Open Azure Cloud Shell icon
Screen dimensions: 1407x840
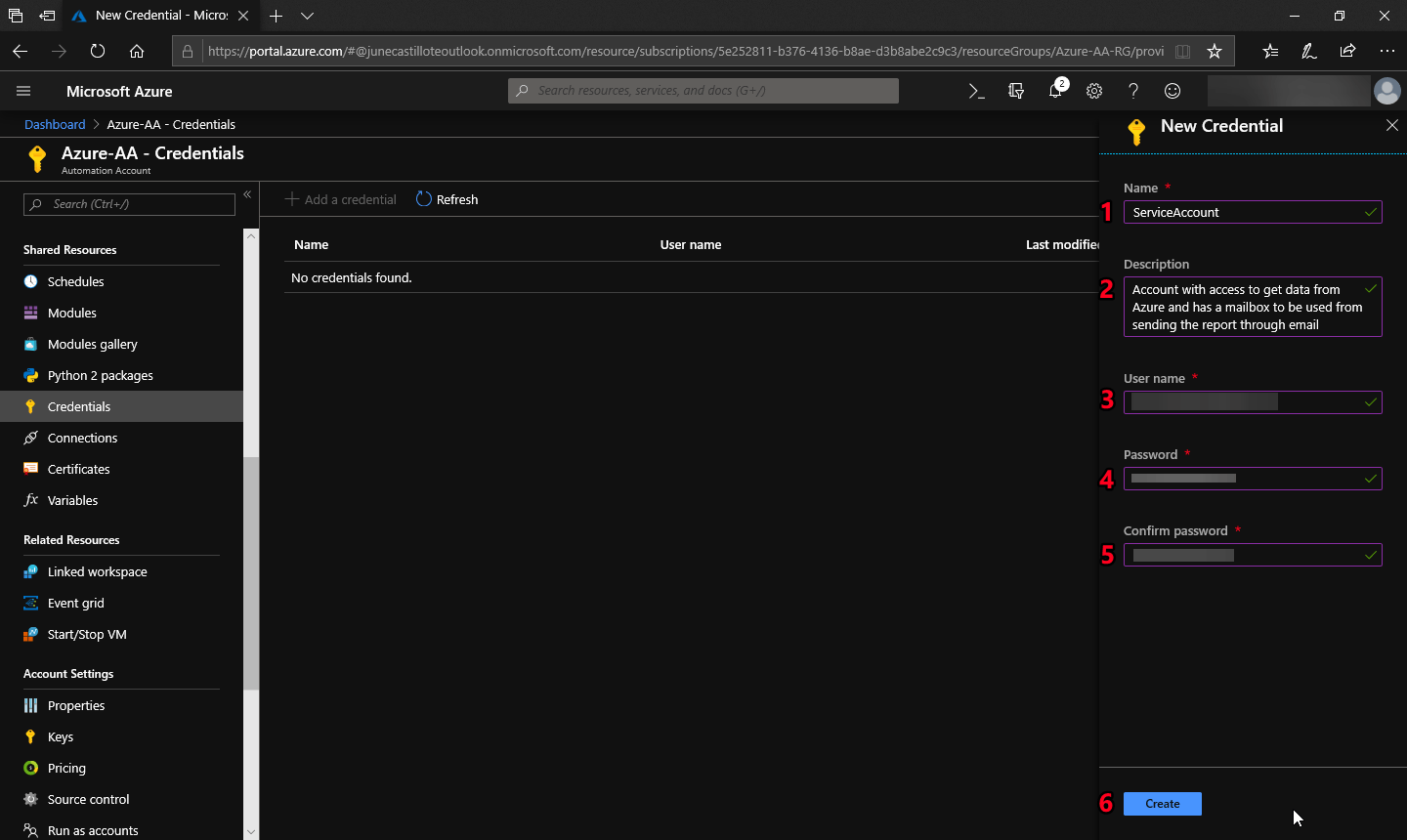[976, 91]
